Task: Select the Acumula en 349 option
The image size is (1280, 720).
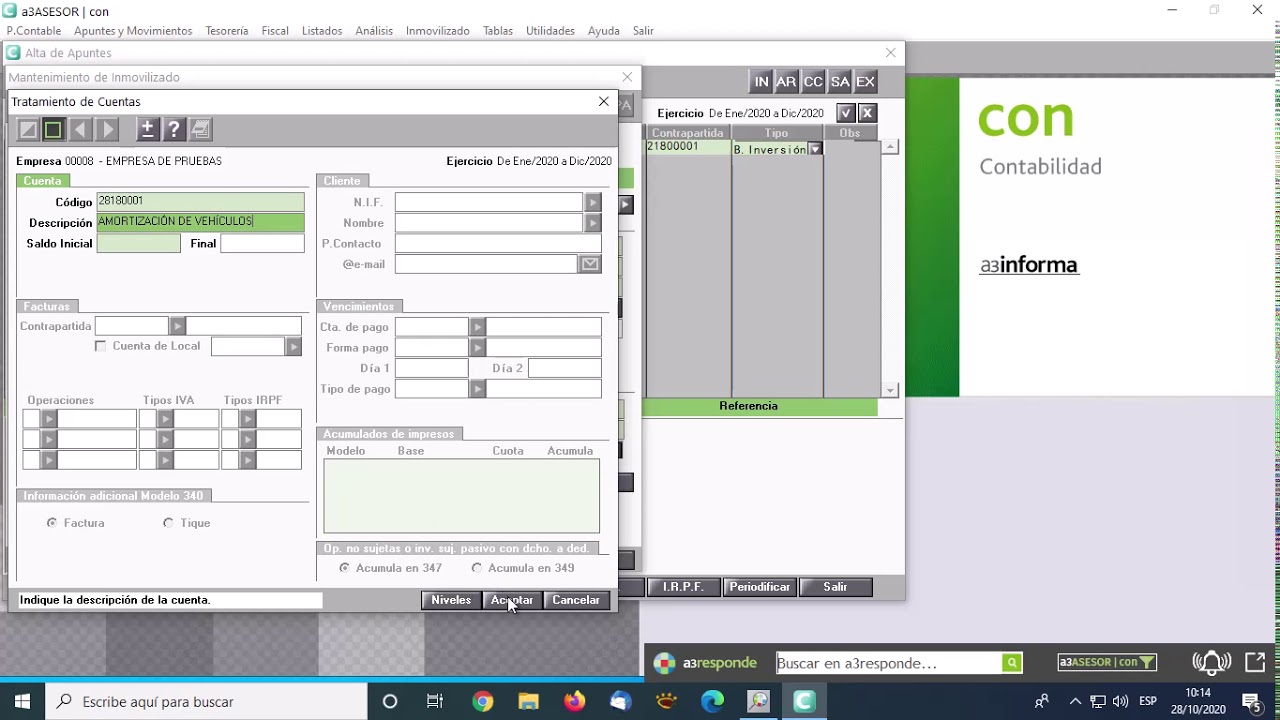Action: coord(477,568)
